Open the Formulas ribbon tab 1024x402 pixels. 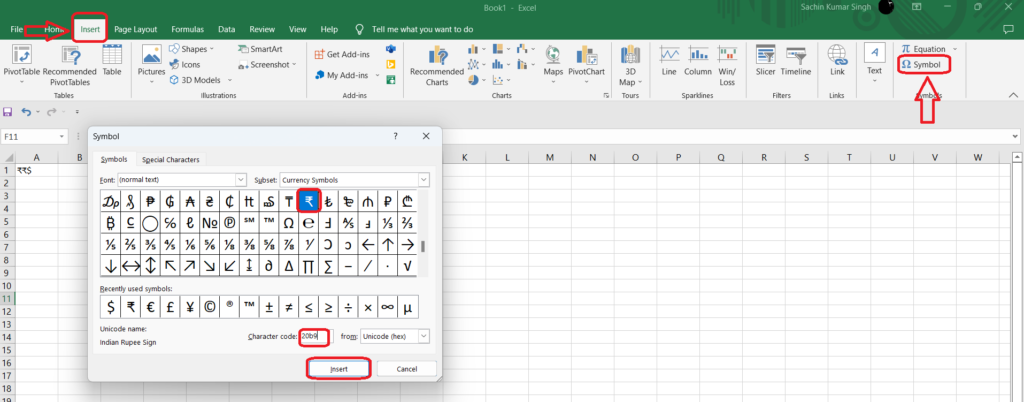(x=187, y=29)
